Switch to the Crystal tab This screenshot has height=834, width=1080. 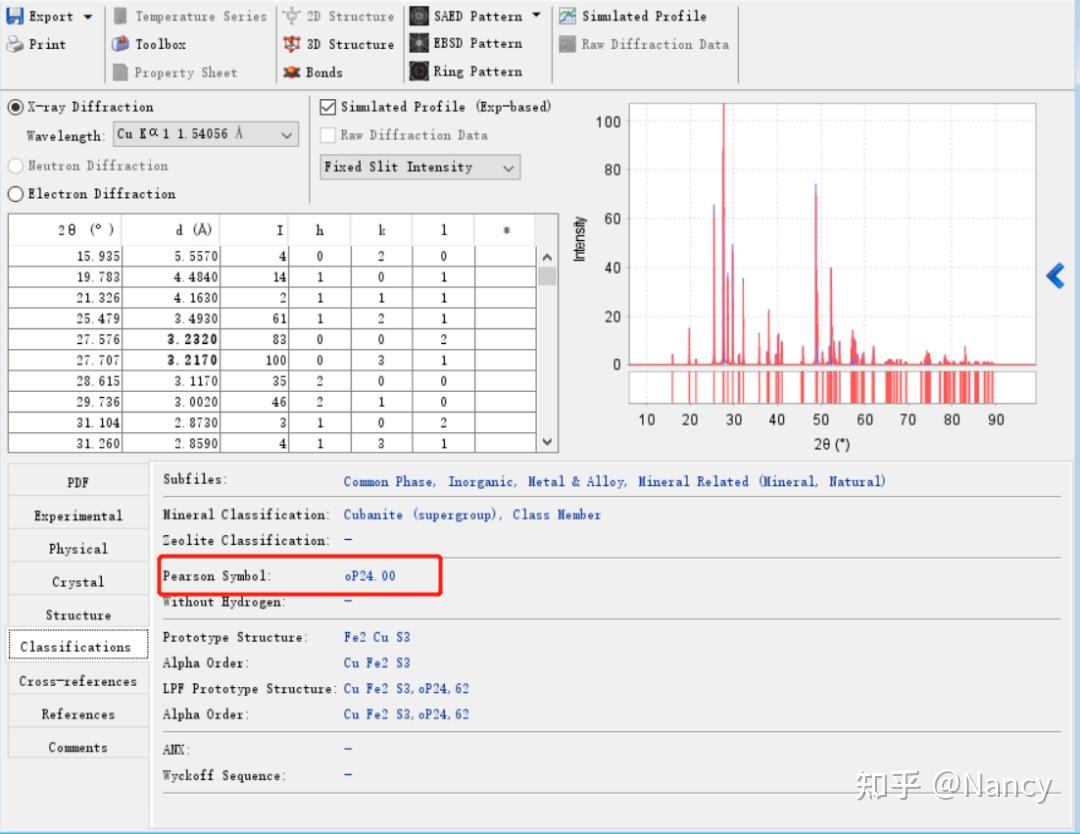(x=78, y=582)
